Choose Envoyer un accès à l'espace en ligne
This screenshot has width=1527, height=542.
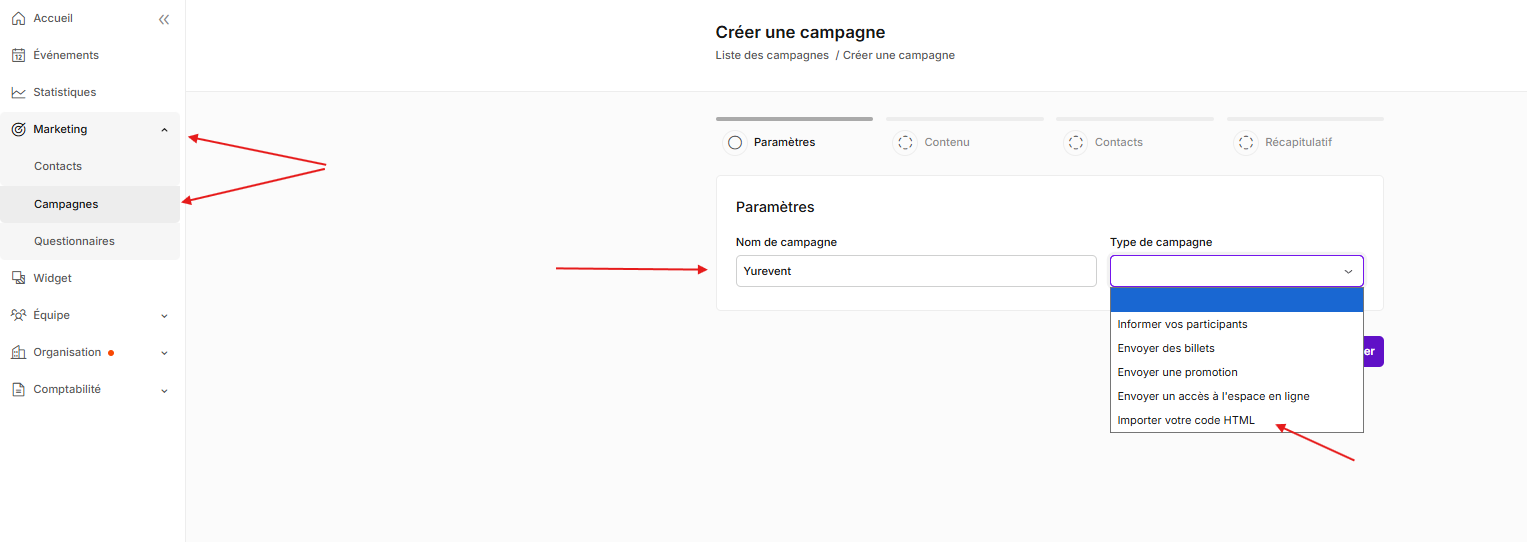1236,396
